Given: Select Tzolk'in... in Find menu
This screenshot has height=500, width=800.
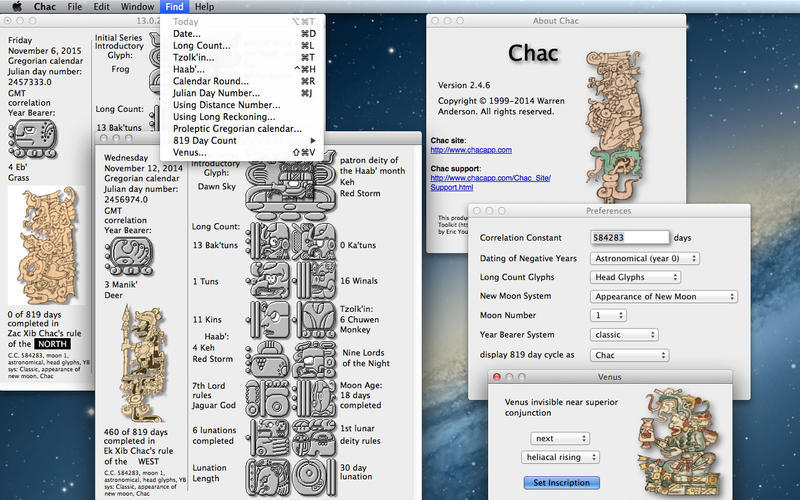Looking at the screenshot, I should pyautogui.click(x=243, y=57).
